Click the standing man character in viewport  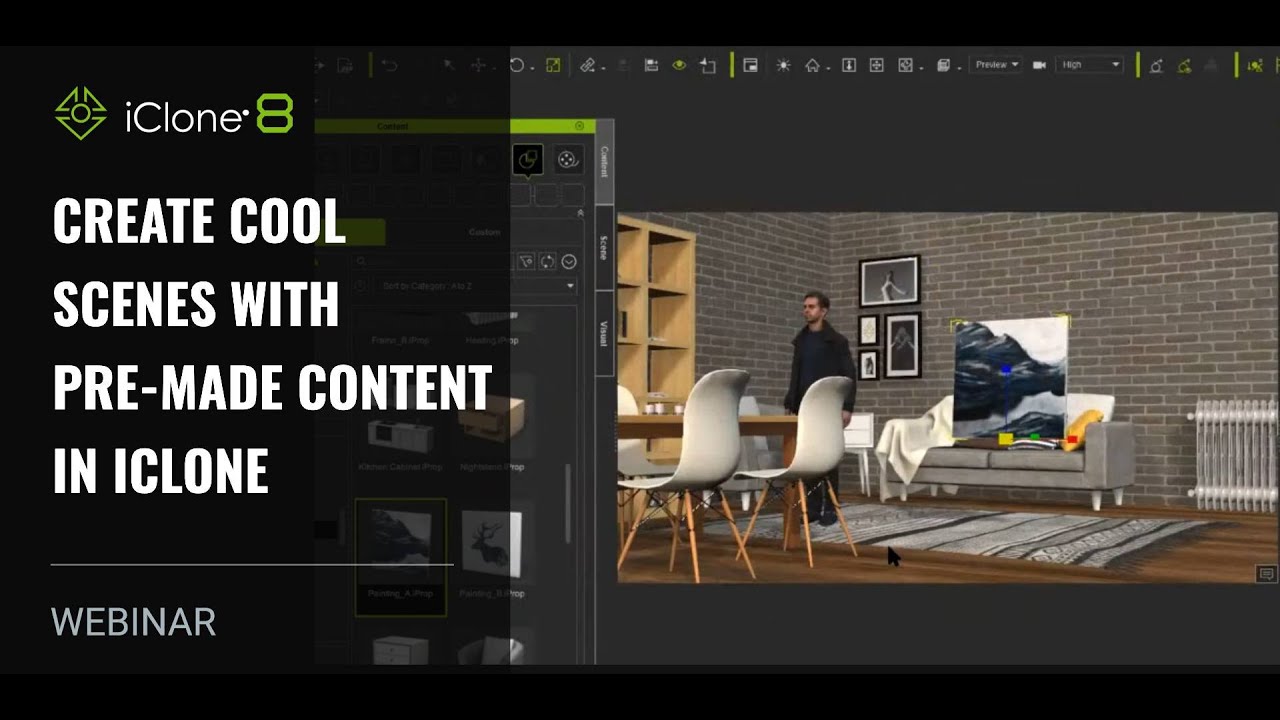(821, 405)
